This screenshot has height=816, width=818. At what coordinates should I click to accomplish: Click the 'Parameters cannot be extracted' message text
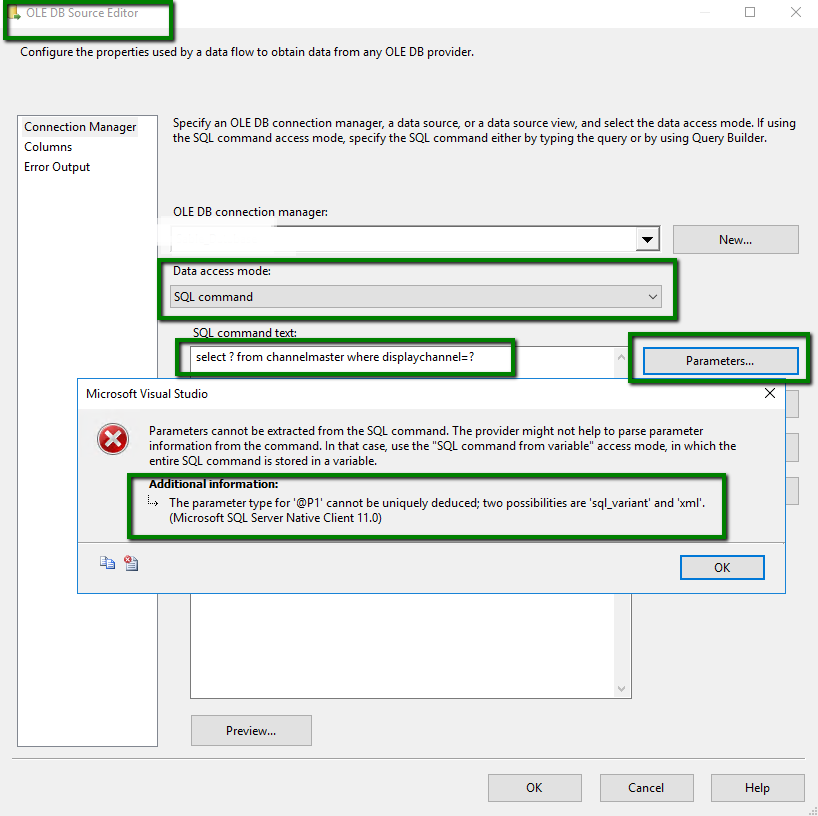pos(442,446)
